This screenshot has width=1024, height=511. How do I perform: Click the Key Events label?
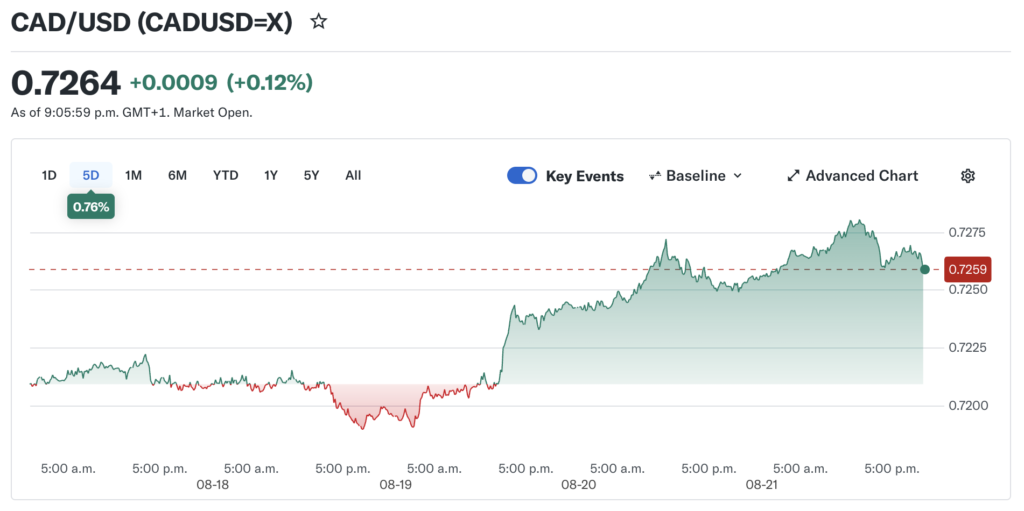(x=584, y=176)
